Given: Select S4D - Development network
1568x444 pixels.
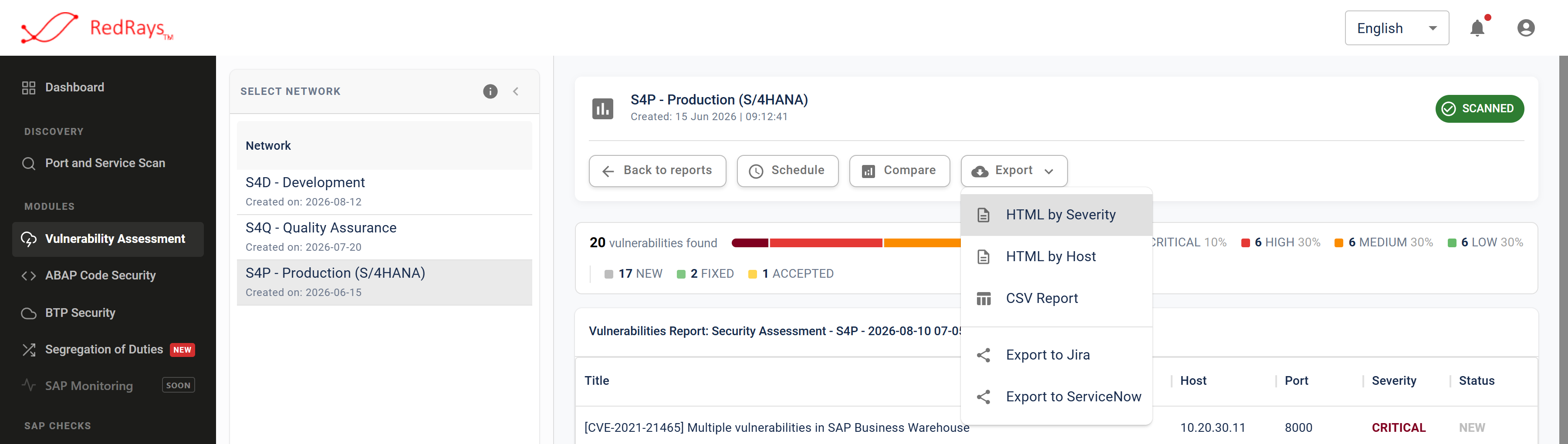Looking at the screenshot, I should (x=384, y=192).
